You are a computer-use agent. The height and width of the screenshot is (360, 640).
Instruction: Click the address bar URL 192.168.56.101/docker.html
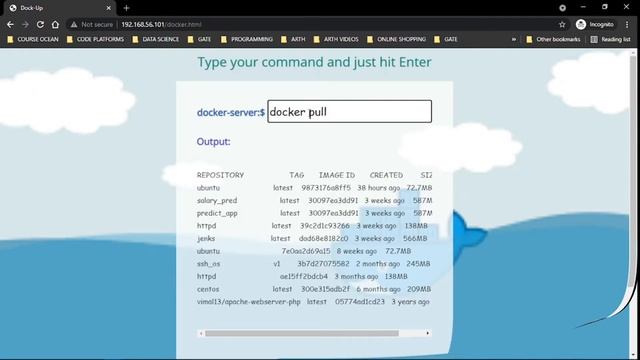coord(161,24)
